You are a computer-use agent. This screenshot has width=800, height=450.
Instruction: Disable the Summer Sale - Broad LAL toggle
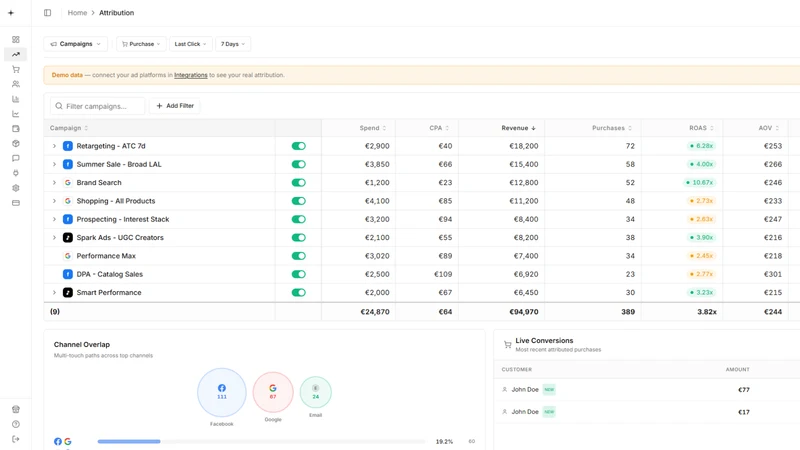click(298, 164)
